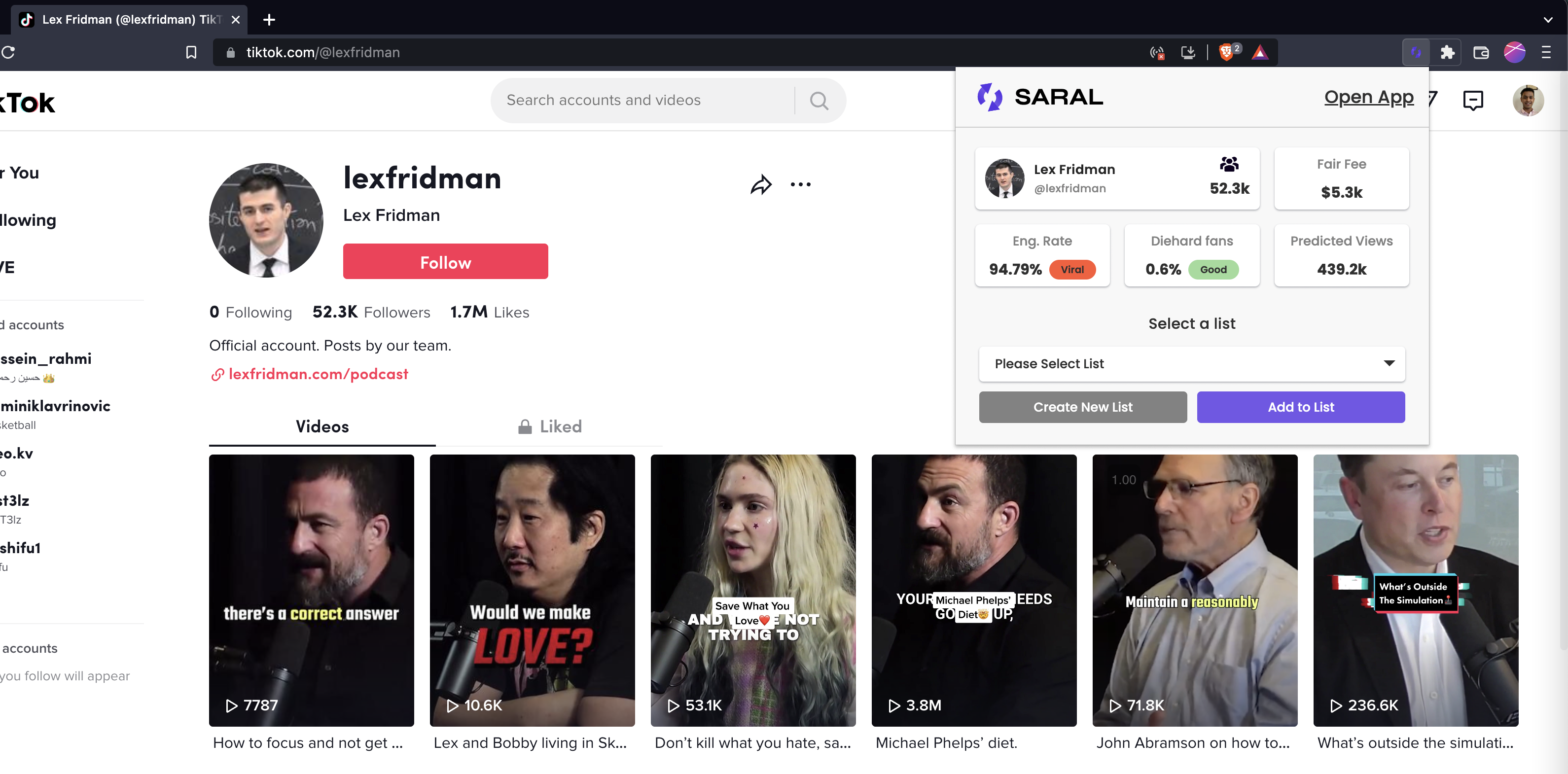Open the 'What's Outside The Simulation' video
Screen dimensions: 1568x774
pyautogui.click(x=1416, y=590)
